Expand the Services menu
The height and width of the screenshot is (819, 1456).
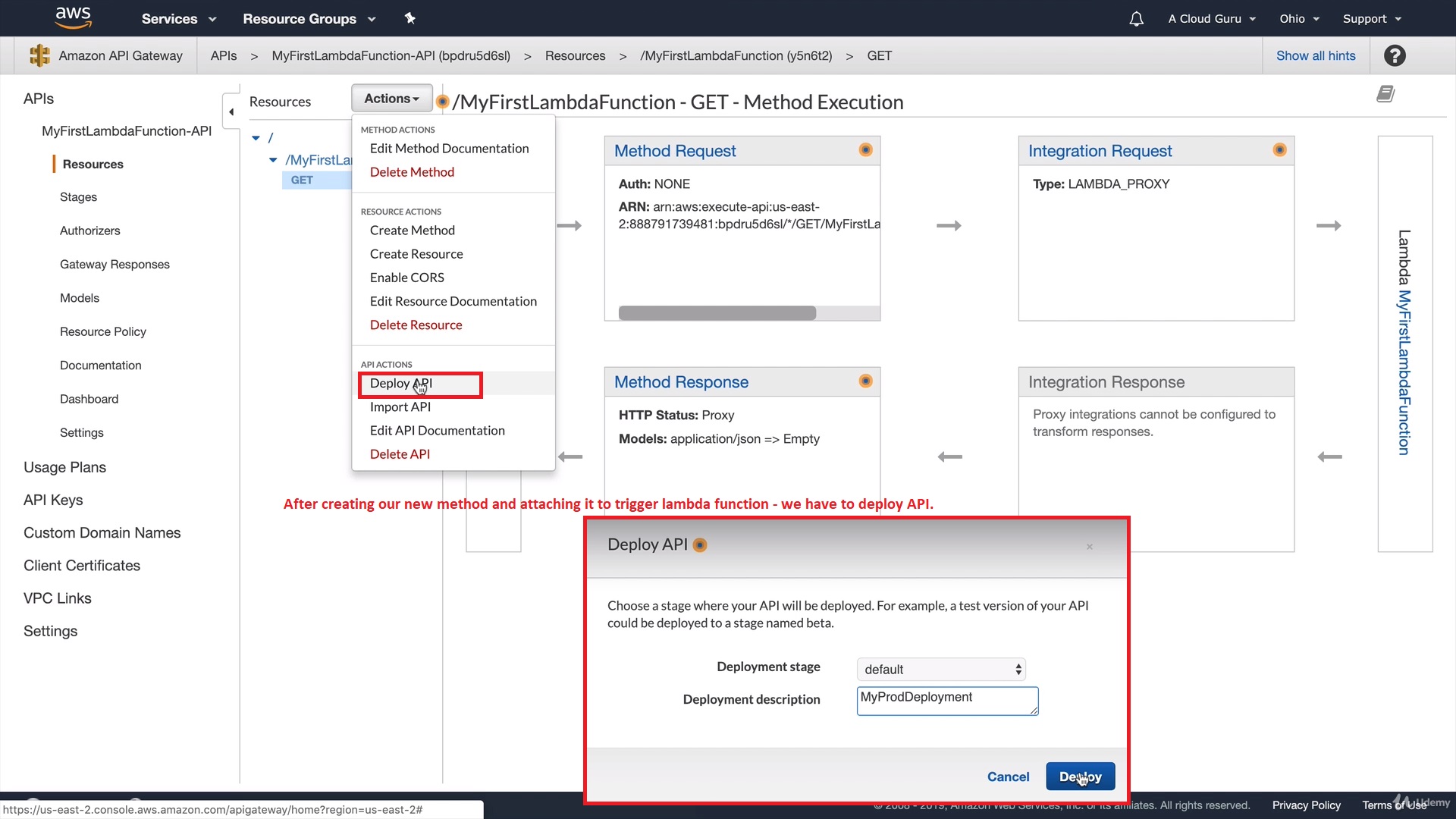(x=178, y=19)
